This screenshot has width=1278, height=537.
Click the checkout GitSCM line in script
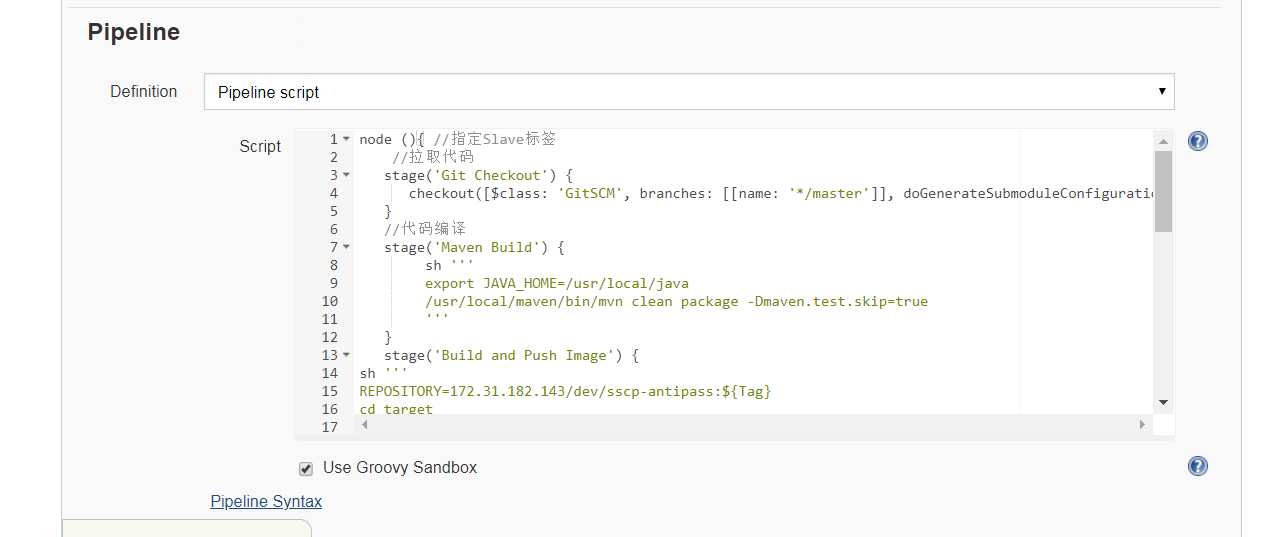[780, 193]
